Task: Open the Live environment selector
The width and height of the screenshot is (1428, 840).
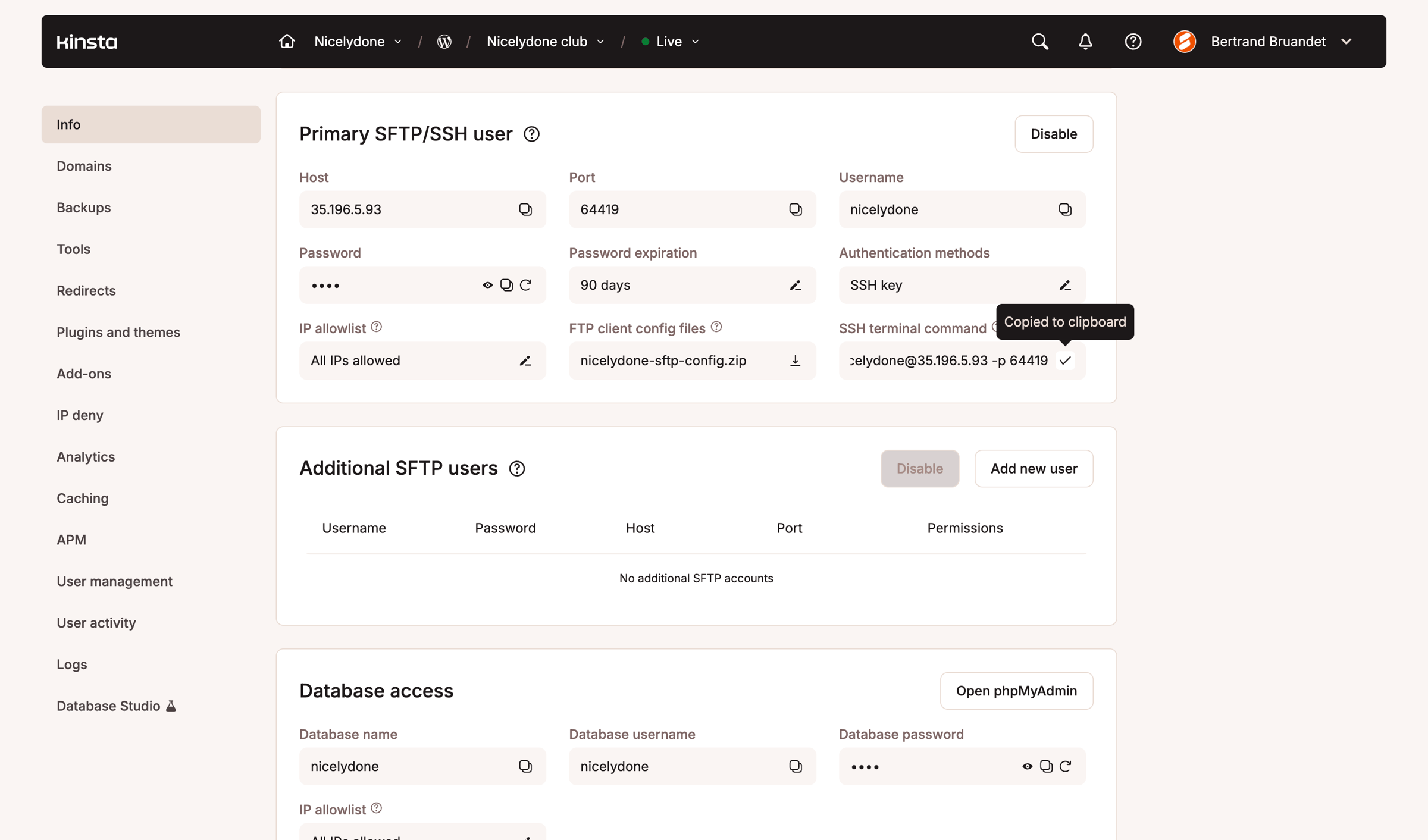Action: [670, 42]
